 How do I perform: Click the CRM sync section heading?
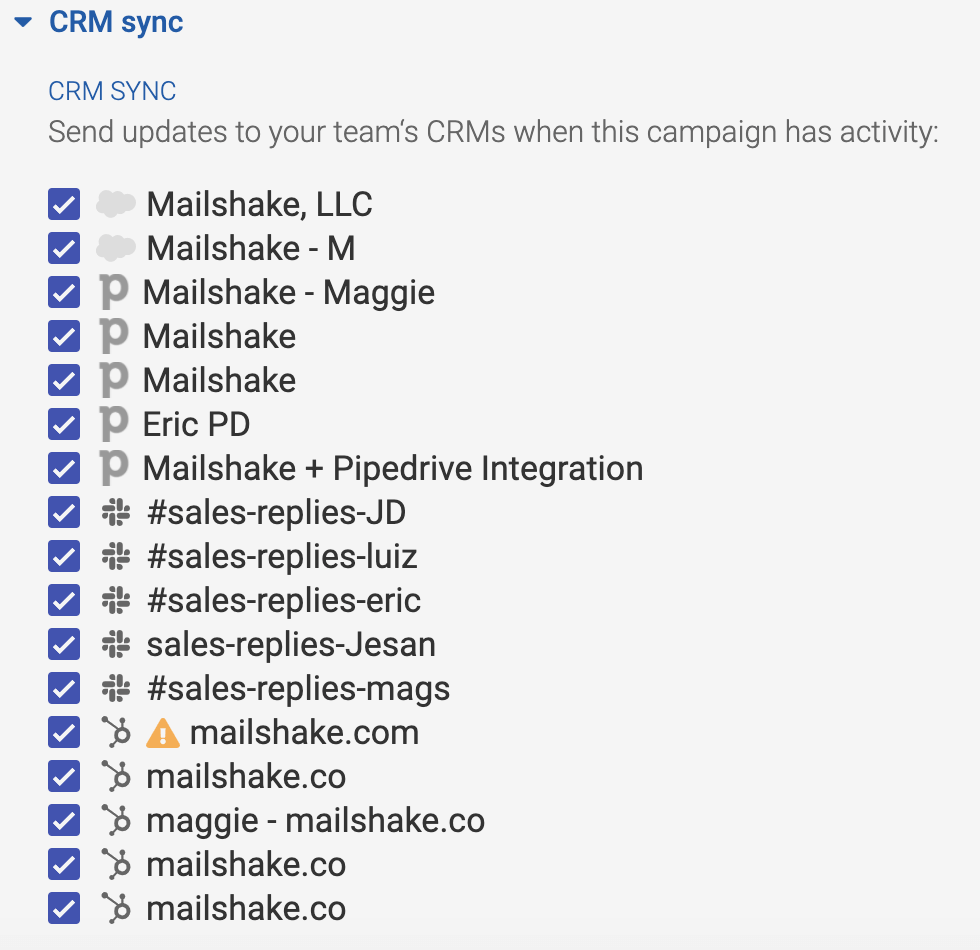pos(116,23)
